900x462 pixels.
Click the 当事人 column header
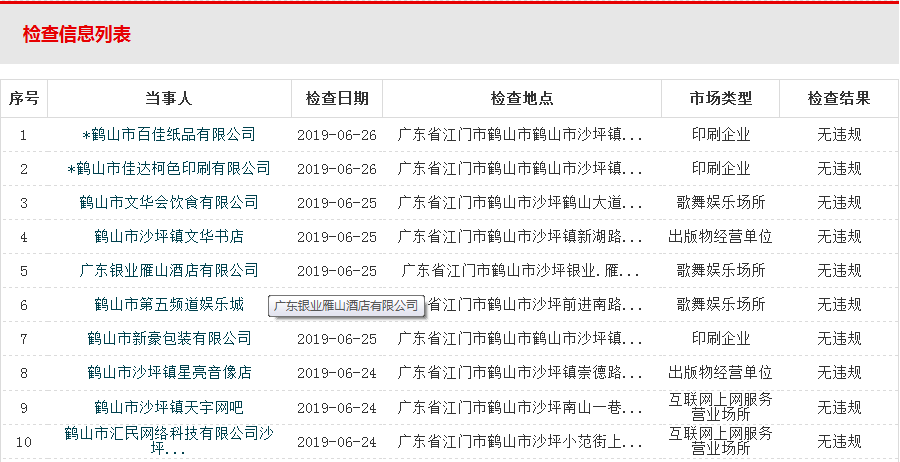pyautogui.click(x=169, y=98)
